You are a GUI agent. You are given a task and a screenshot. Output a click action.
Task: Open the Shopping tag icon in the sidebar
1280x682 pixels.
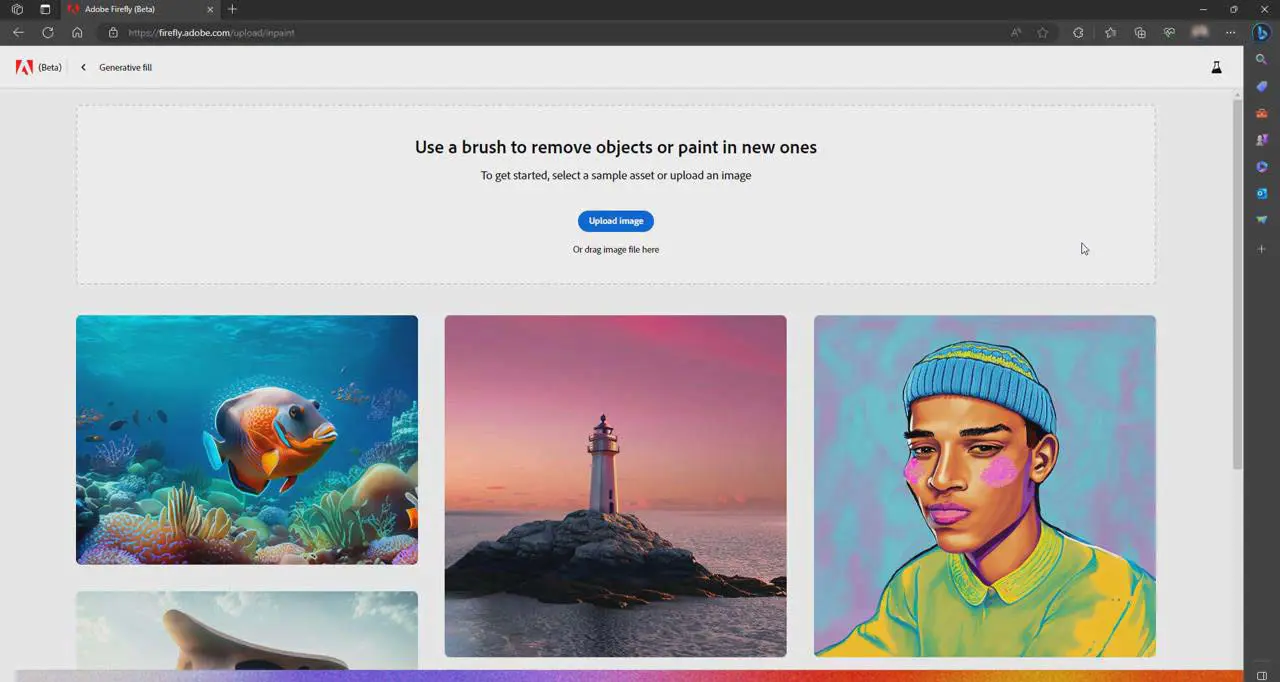click(x=1262, y=87)
